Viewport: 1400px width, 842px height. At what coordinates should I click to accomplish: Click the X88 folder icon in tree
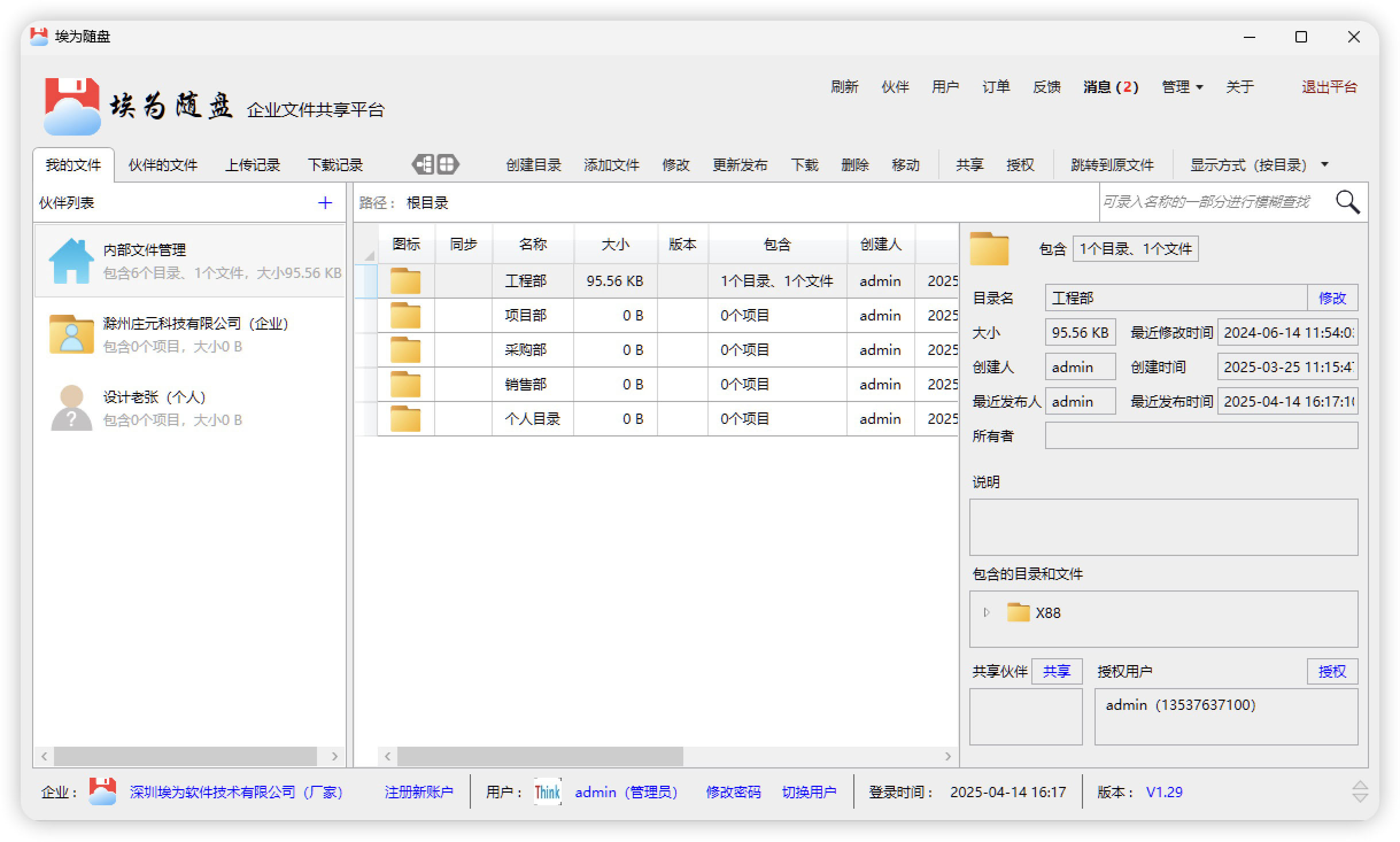[x=1018, y=612]
